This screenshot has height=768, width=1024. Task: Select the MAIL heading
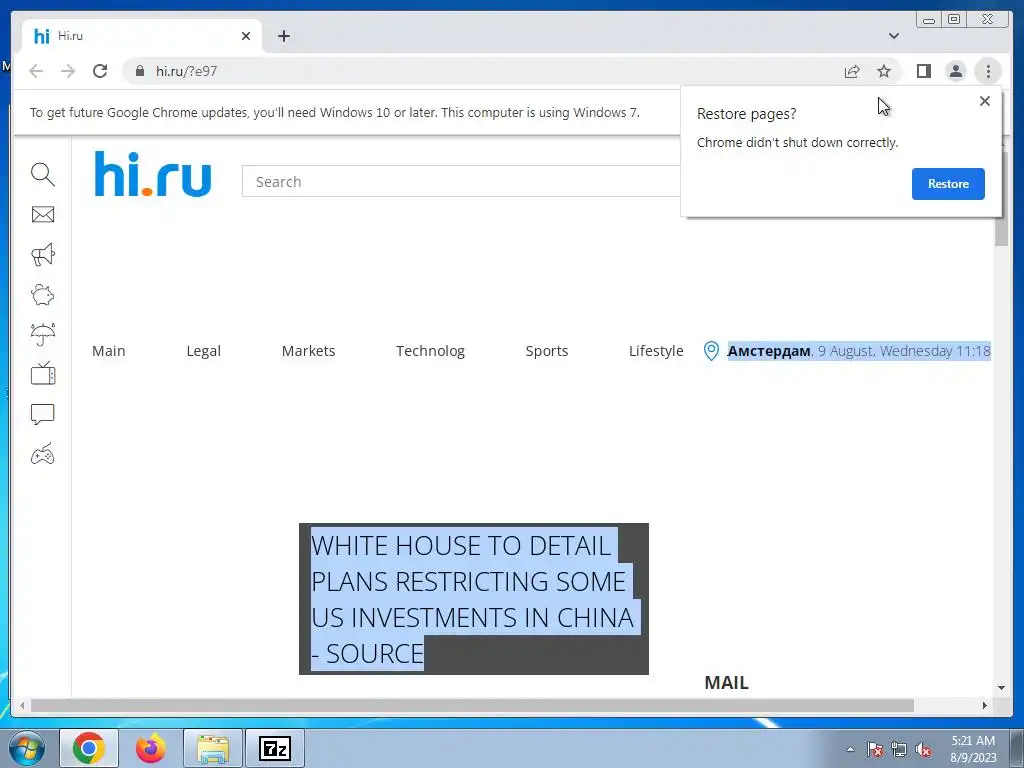coord(726,682)
